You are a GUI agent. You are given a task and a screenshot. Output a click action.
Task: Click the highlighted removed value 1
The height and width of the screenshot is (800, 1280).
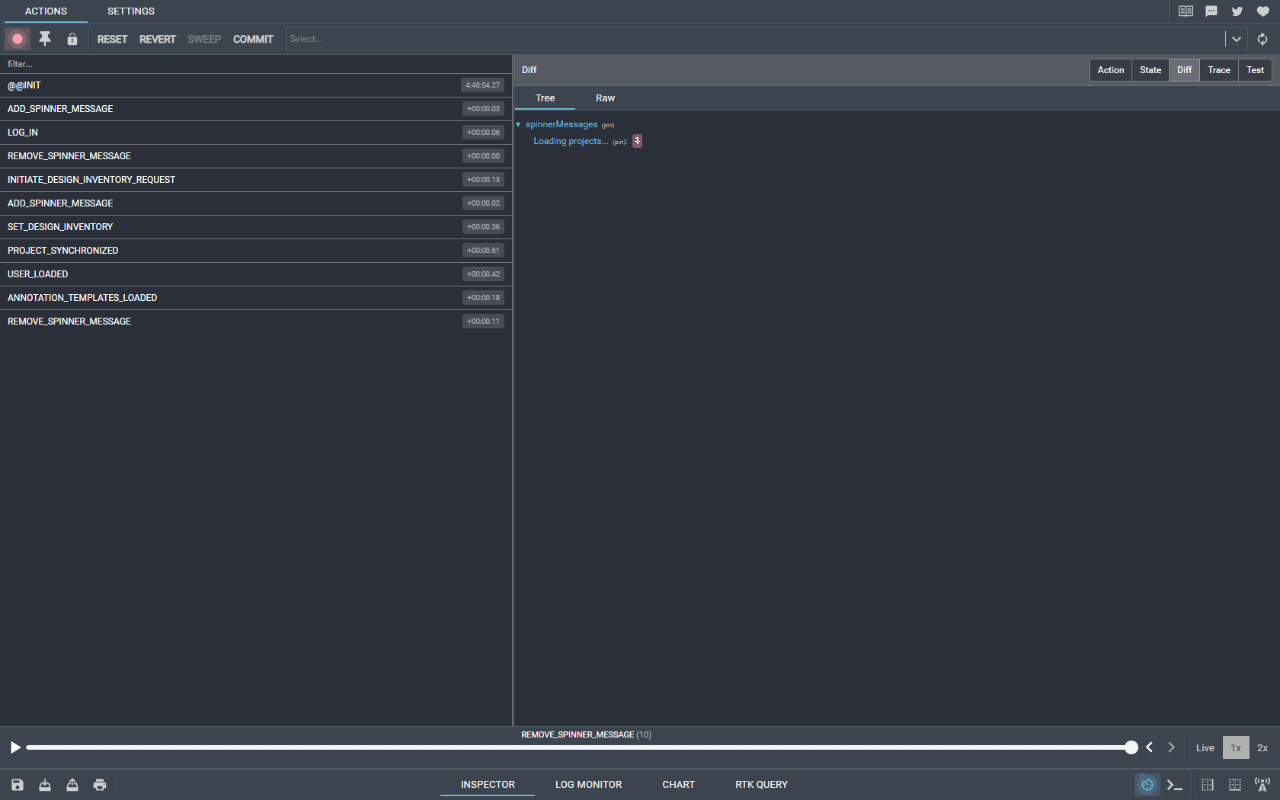[x=637, y=141]
